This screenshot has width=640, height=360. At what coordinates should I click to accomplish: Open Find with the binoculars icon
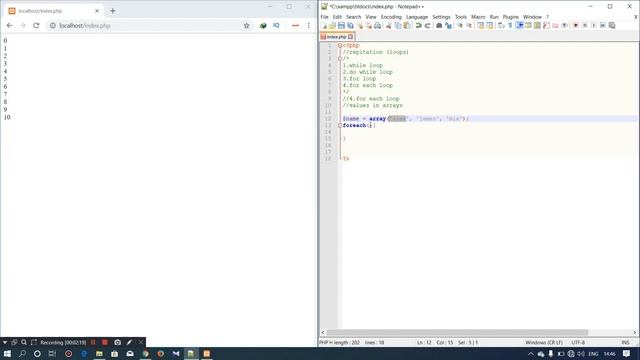point(439,26)
